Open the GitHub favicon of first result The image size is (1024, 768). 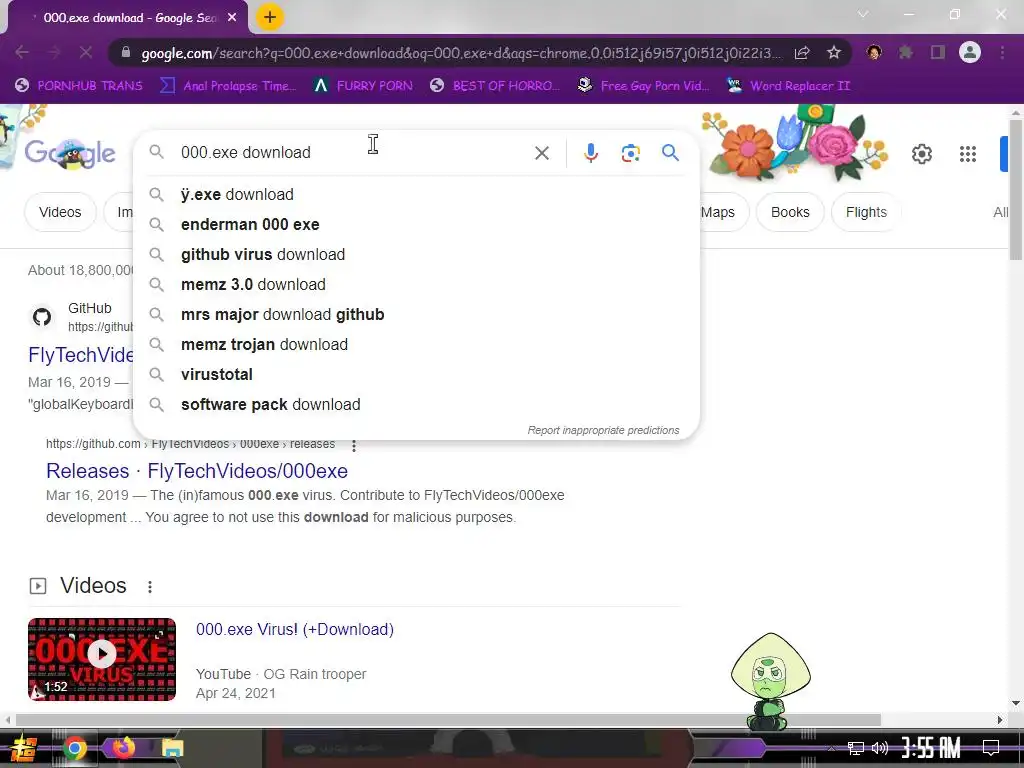42,317
